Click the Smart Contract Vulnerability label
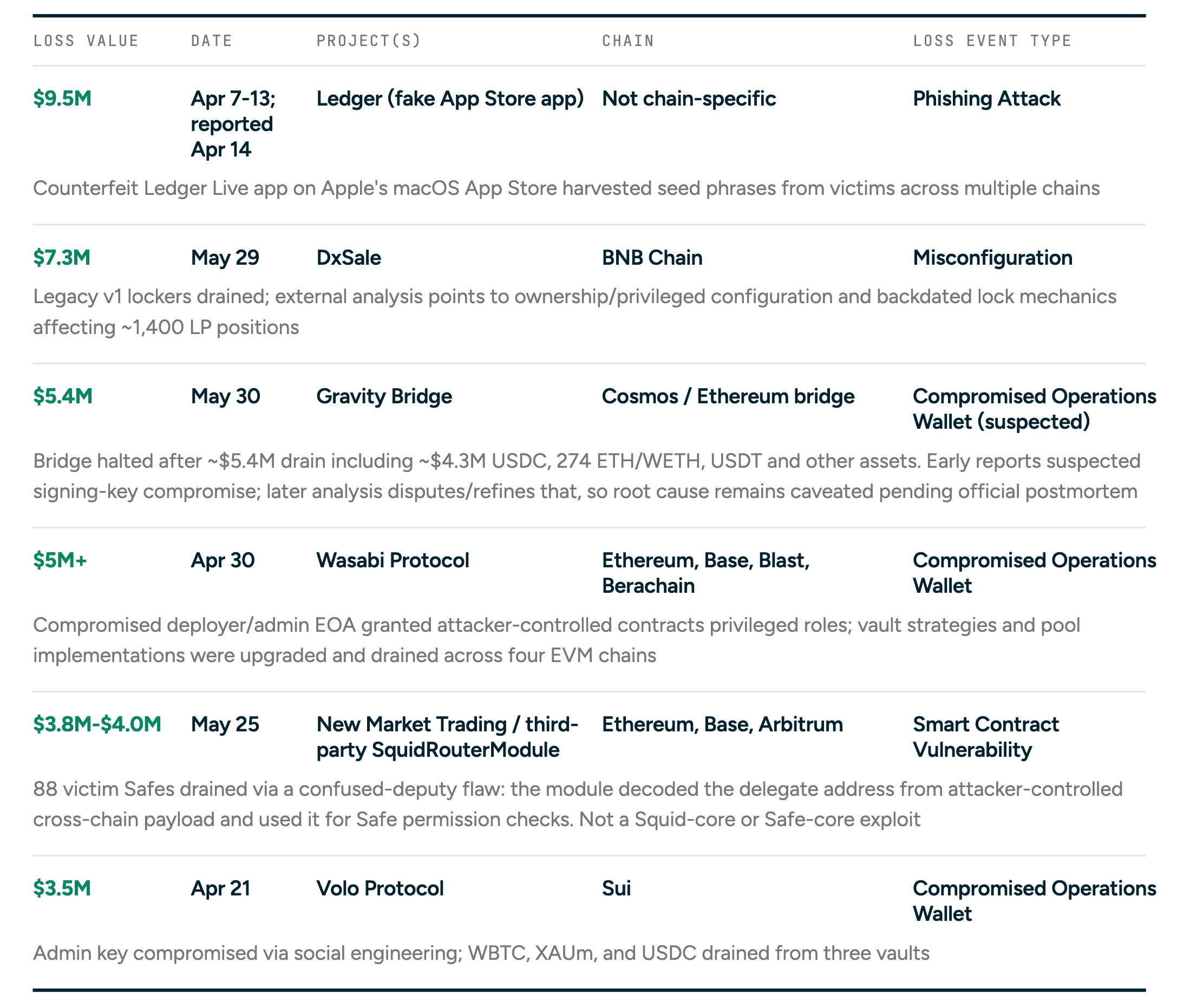 985,737
